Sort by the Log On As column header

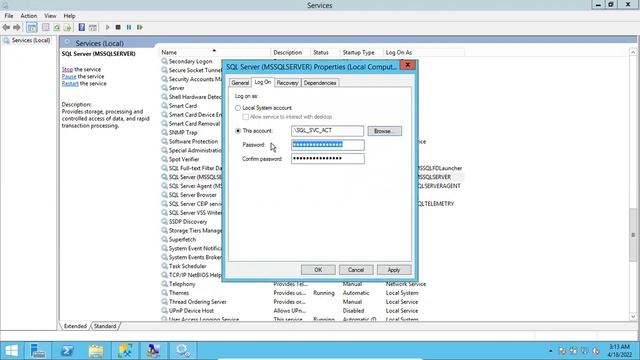pyautogui.click(x=423, y=52)
